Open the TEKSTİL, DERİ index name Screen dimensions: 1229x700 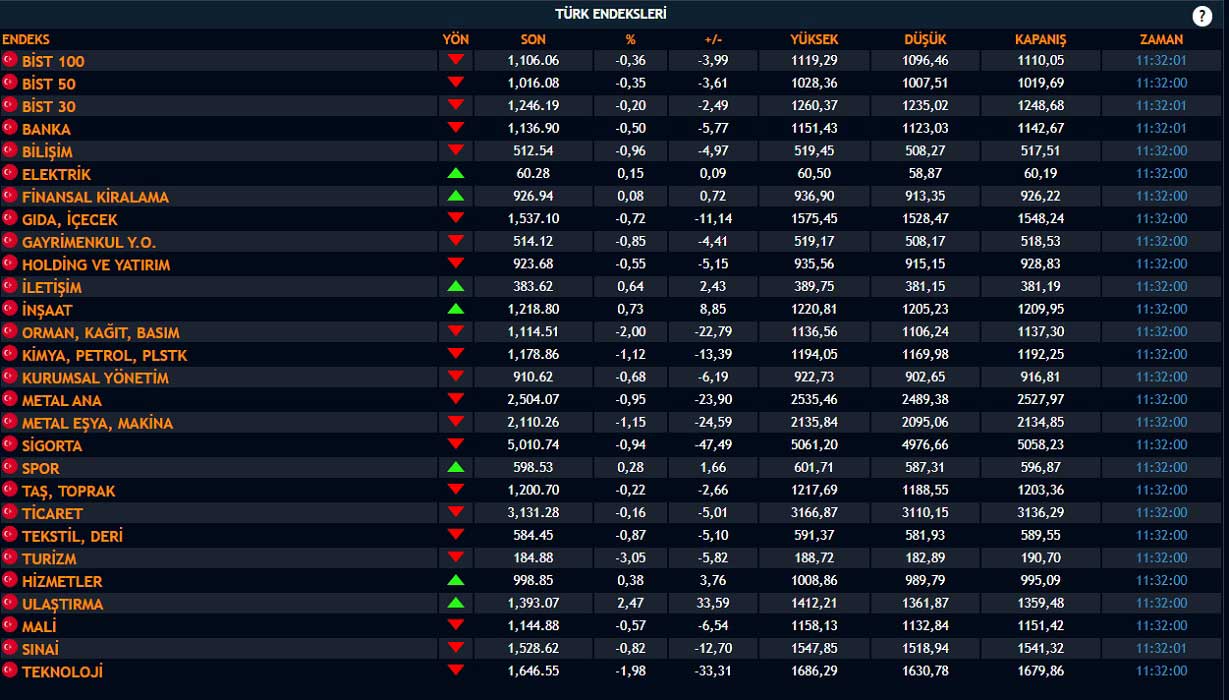coord(72,536)
